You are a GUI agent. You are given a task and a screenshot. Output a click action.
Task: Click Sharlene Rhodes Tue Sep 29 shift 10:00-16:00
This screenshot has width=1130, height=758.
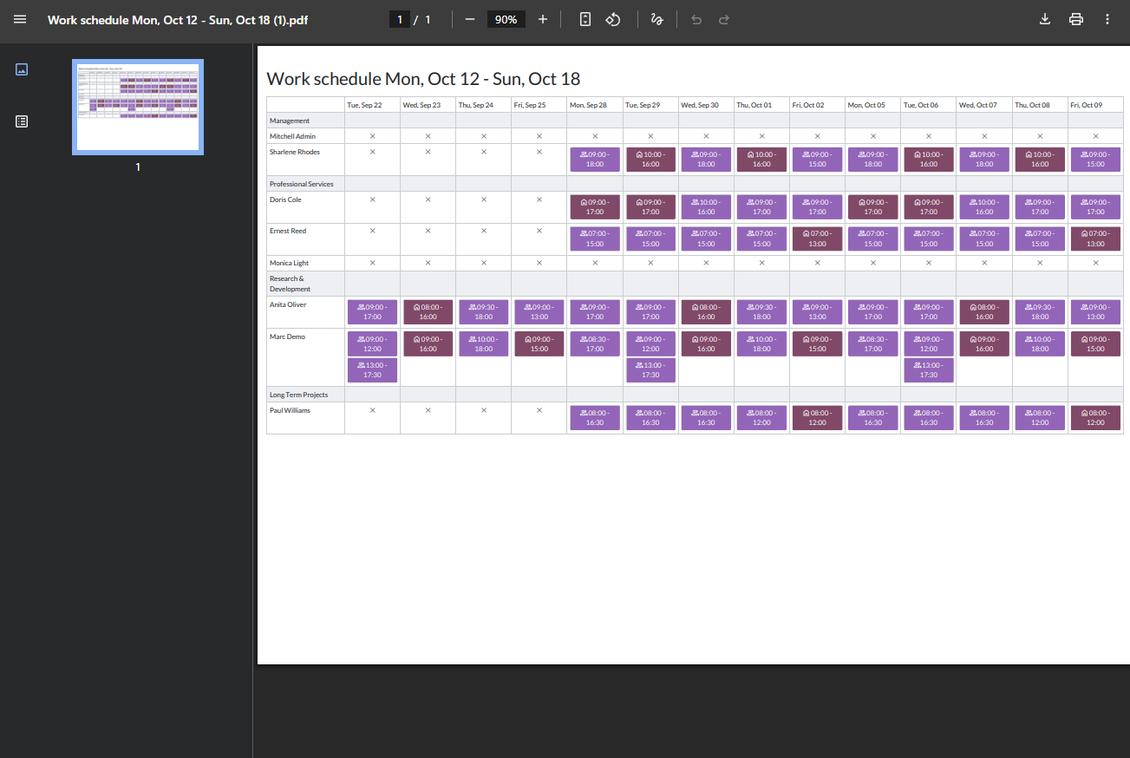coord(651,159)
